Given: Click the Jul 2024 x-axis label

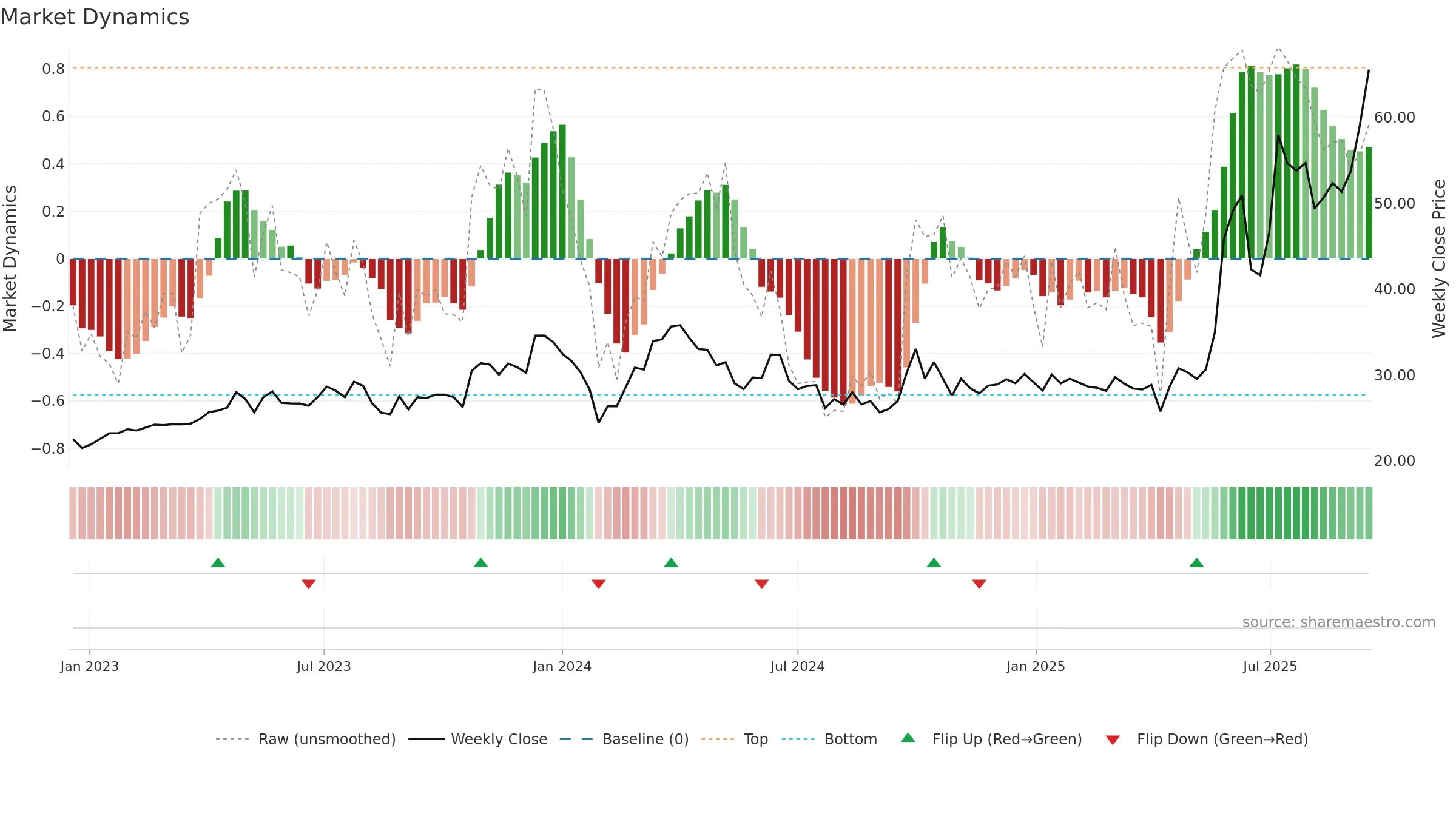Looking at the screenshot, I should [798, 666].
